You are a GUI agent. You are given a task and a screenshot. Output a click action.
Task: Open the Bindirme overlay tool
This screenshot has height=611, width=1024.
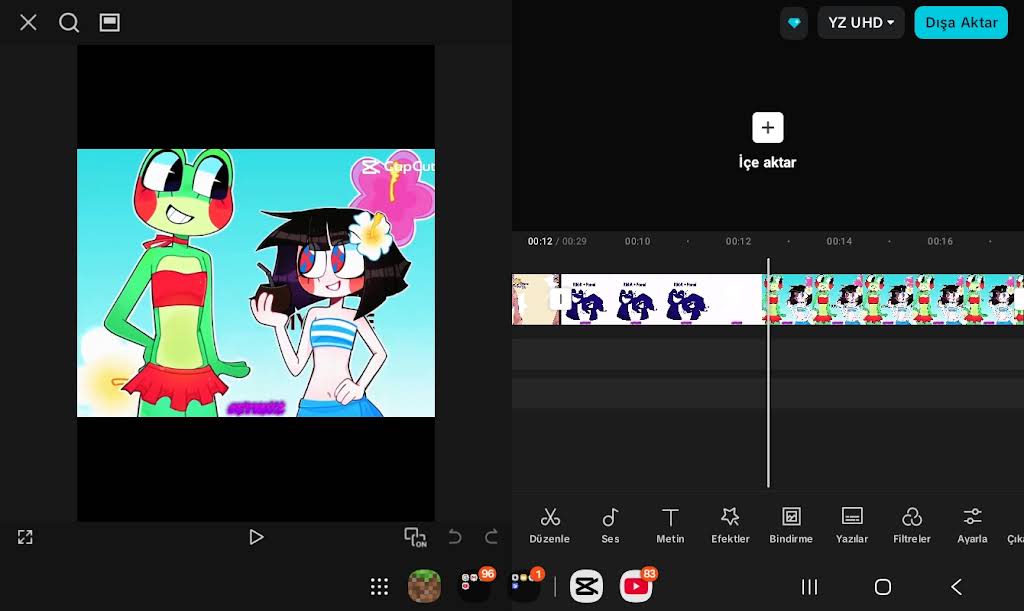click(x=791, y=525)
